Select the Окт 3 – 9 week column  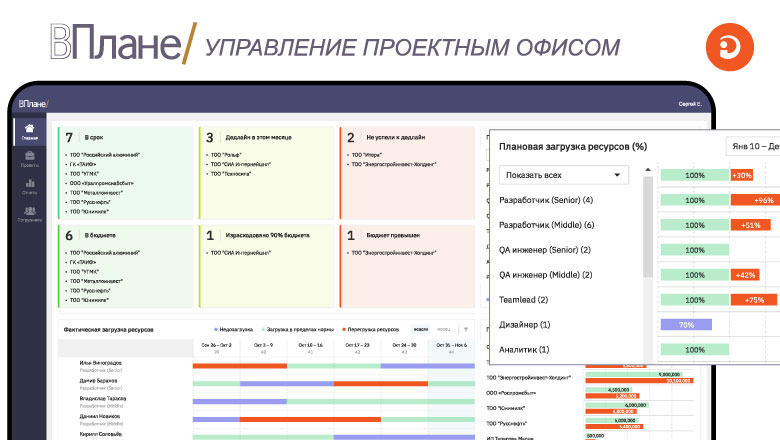point(263,348)
